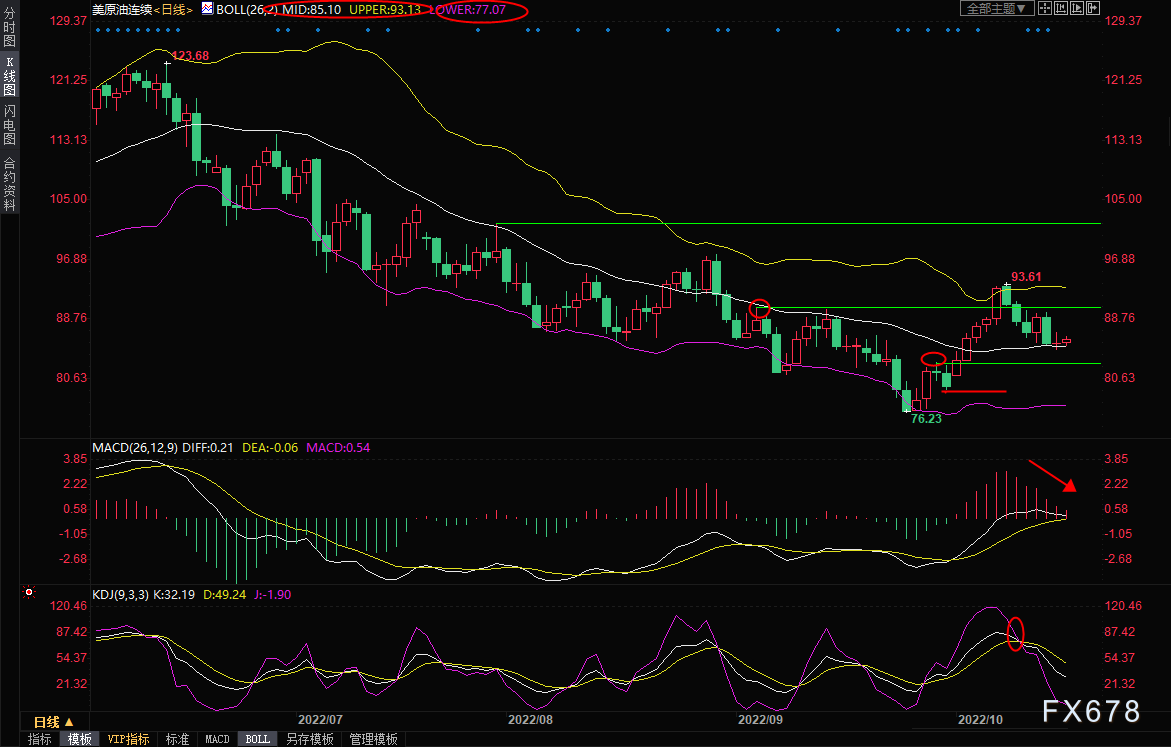Click the BOLL indicator chart icon
This screenshot has width=1171, height=747.
click(207, 9)
